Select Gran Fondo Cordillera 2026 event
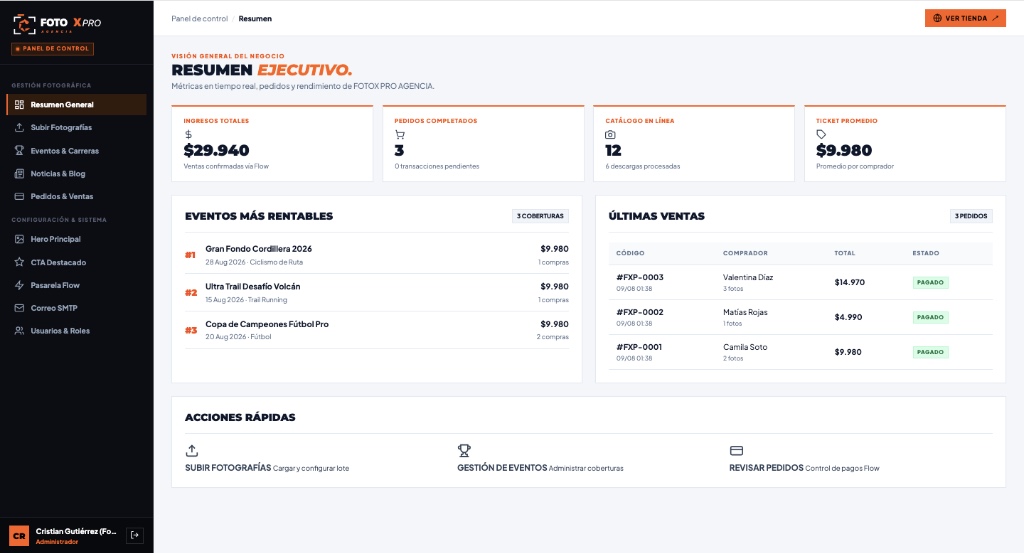Viewport: 1024px width, 553px height. (259, 249)
